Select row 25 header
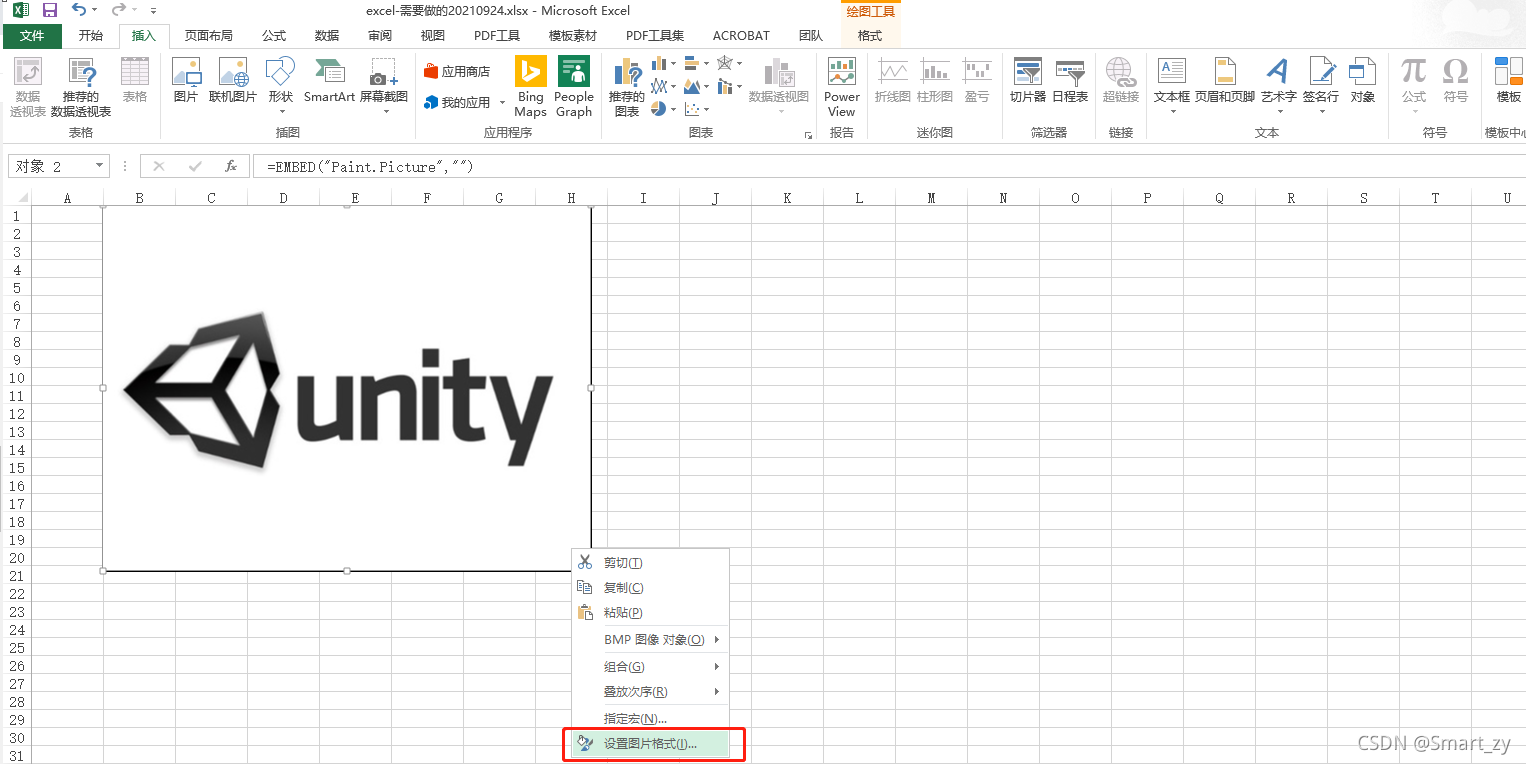The height and width of the screenshot is (764, 1526). [x=16, y=648]
